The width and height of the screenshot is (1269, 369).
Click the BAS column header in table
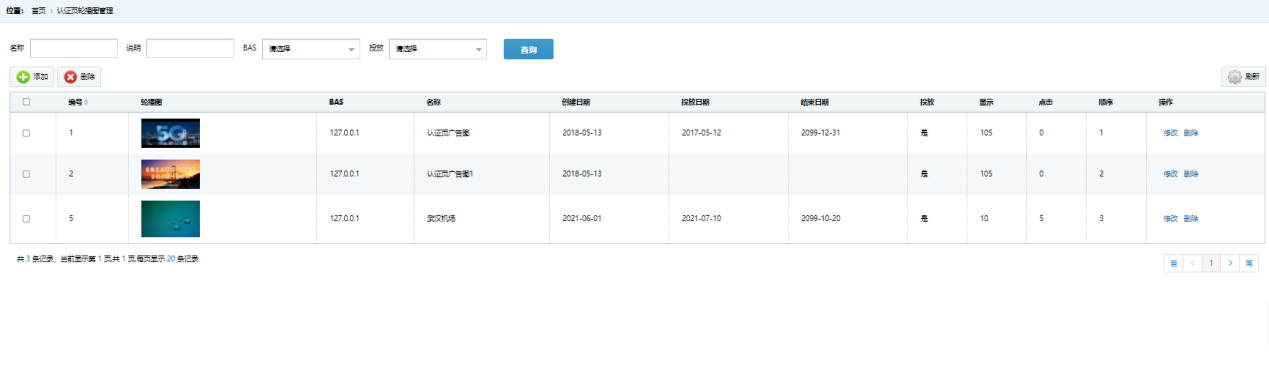[336, 102]
